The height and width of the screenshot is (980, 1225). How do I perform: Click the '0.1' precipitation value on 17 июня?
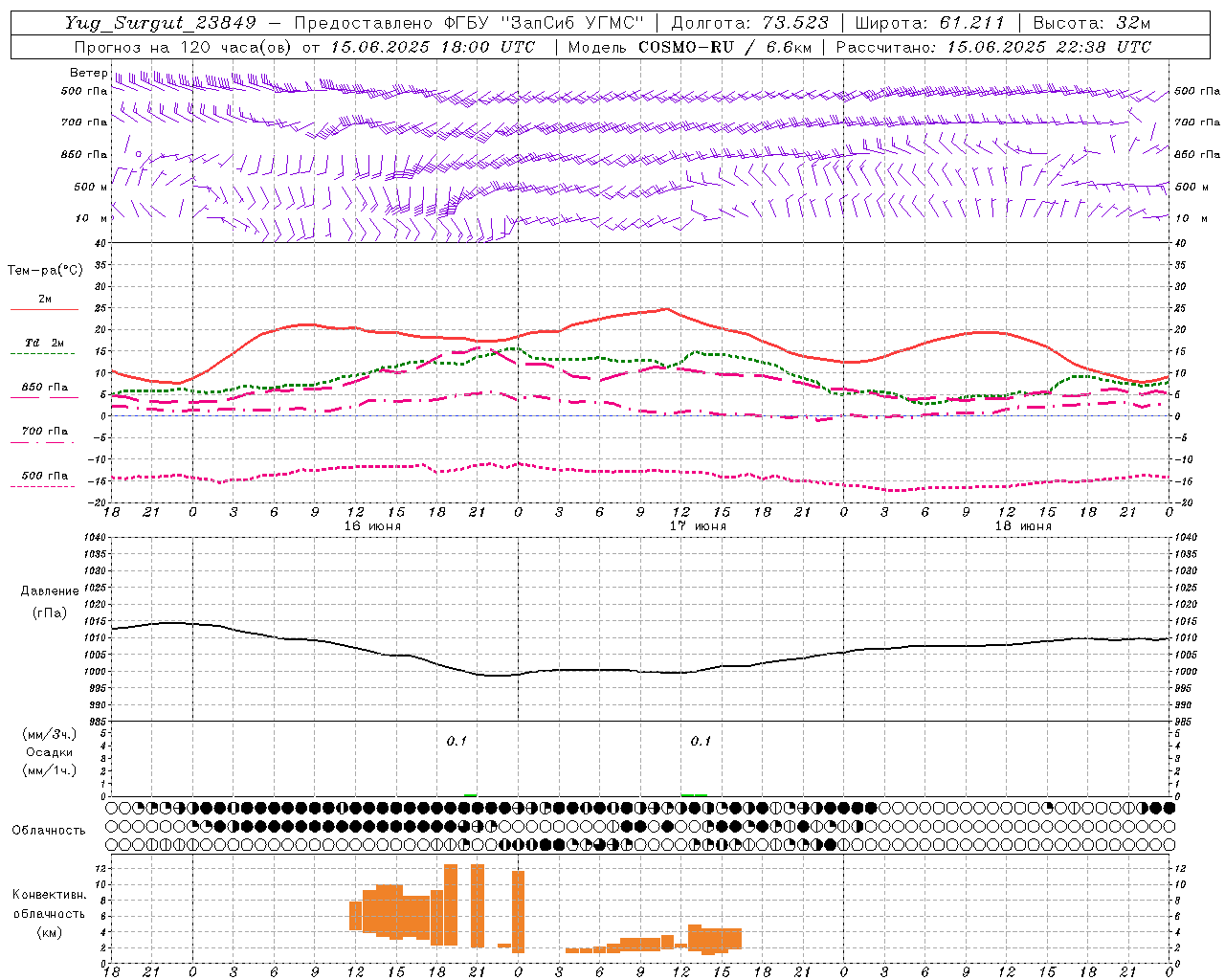[702, 741]
